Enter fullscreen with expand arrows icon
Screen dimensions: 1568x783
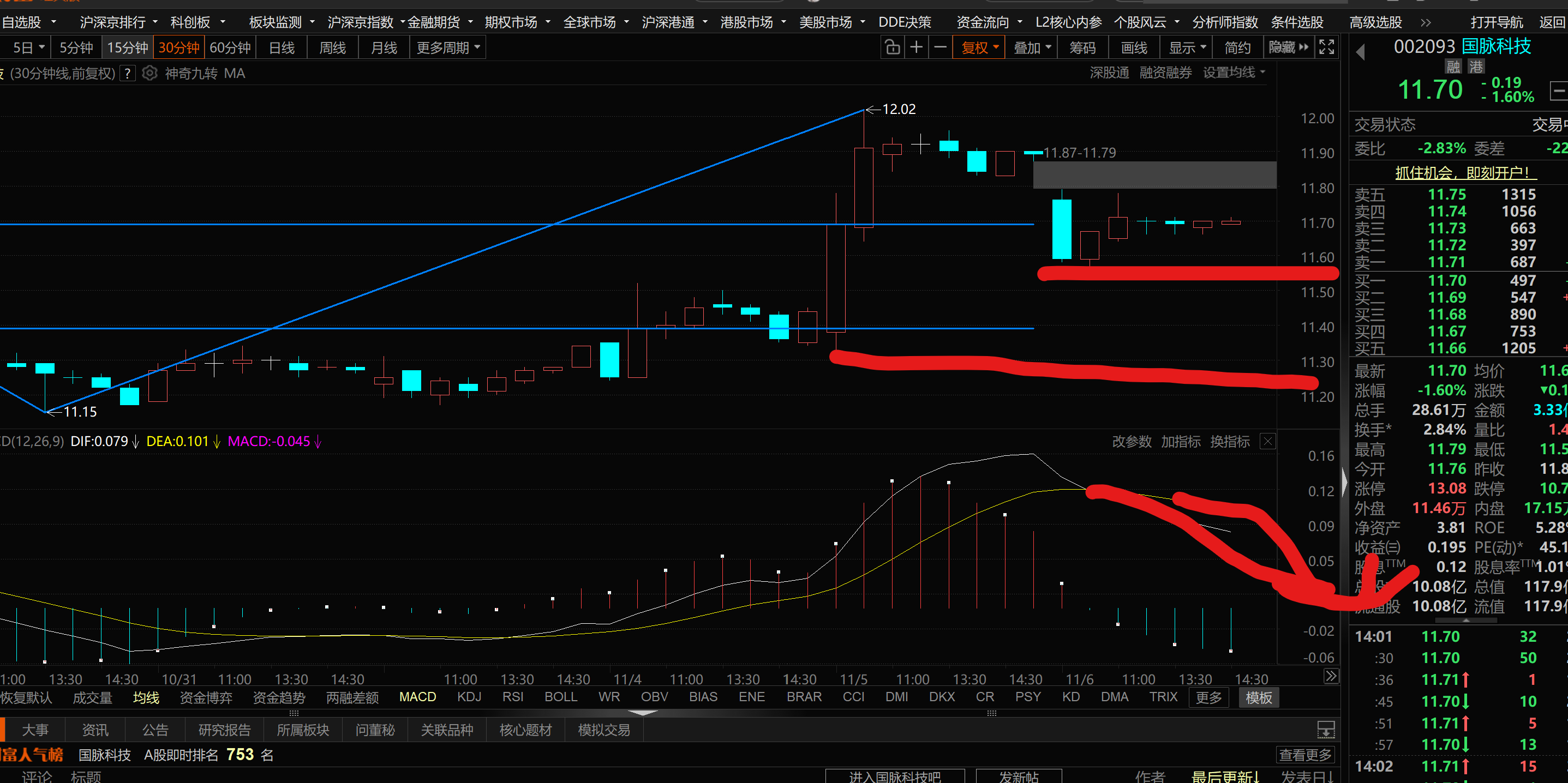[1326, 47]
